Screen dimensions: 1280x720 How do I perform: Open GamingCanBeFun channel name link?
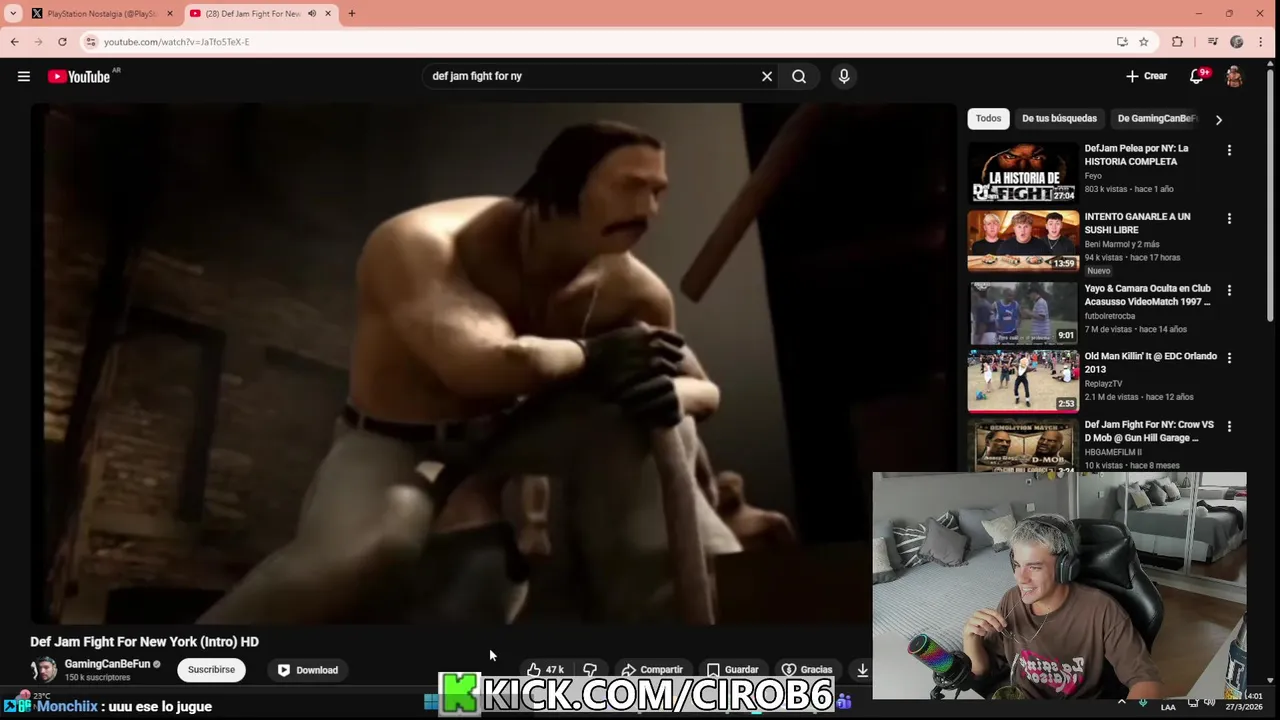(107, 664)
